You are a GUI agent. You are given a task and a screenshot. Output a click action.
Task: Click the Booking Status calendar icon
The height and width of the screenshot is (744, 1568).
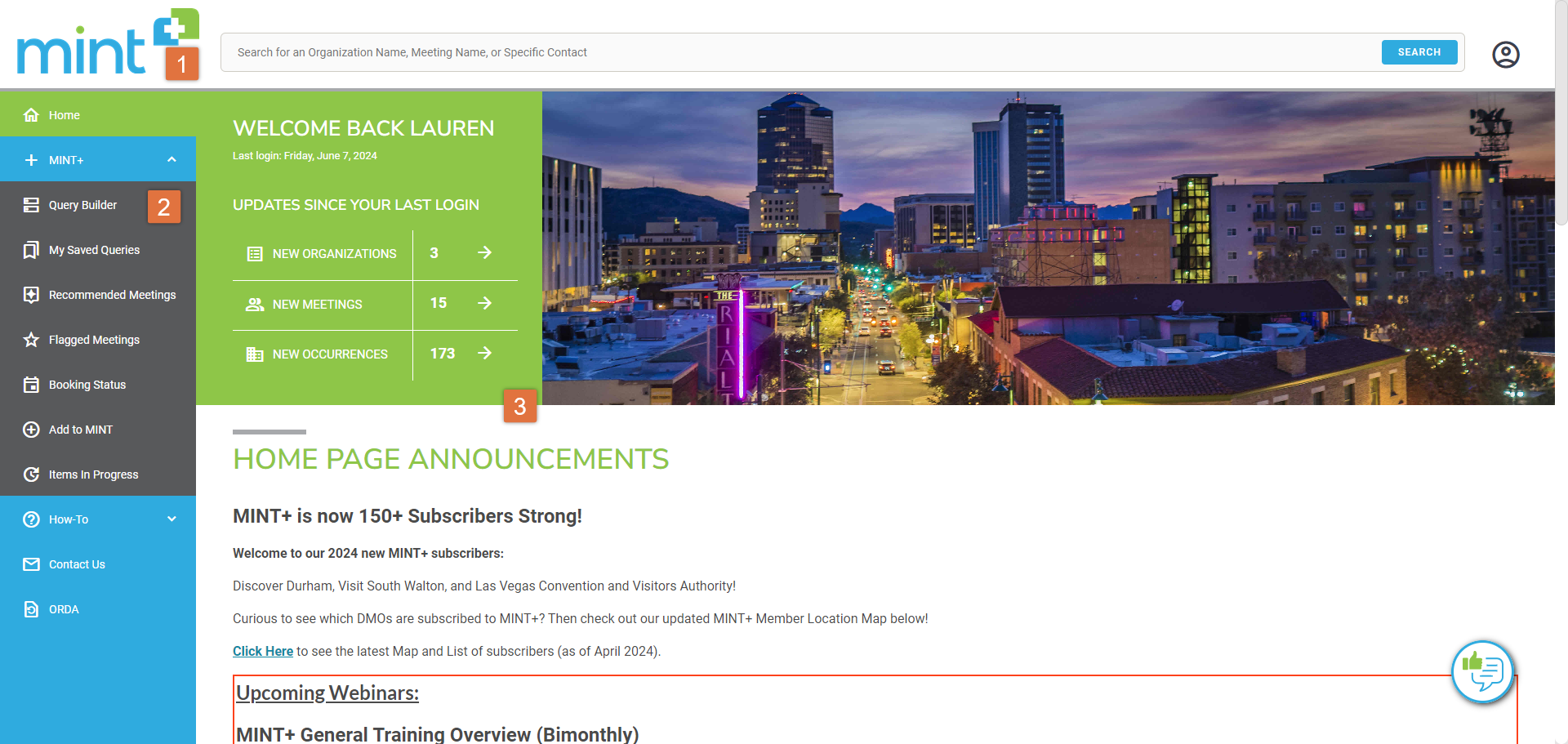coord(31,385)
